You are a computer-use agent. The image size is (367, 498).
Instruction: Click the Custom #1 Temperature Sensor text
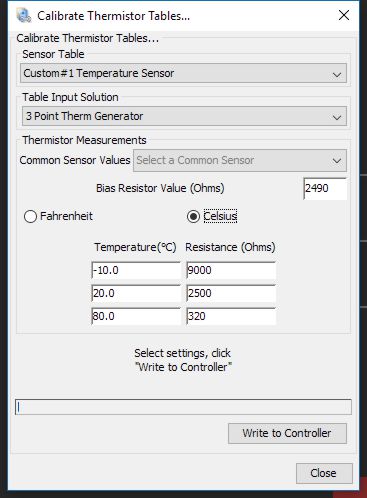[99, 73]
